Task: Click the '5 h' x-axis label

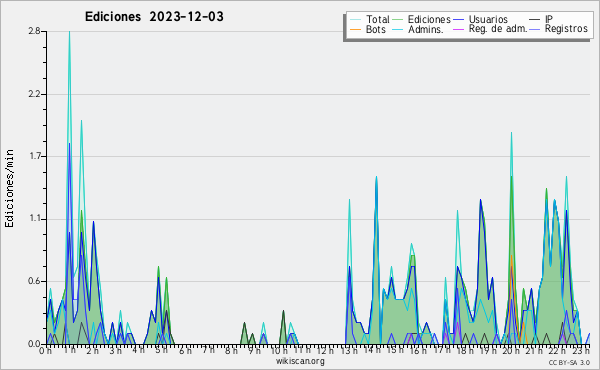Action: pos(161,350)
